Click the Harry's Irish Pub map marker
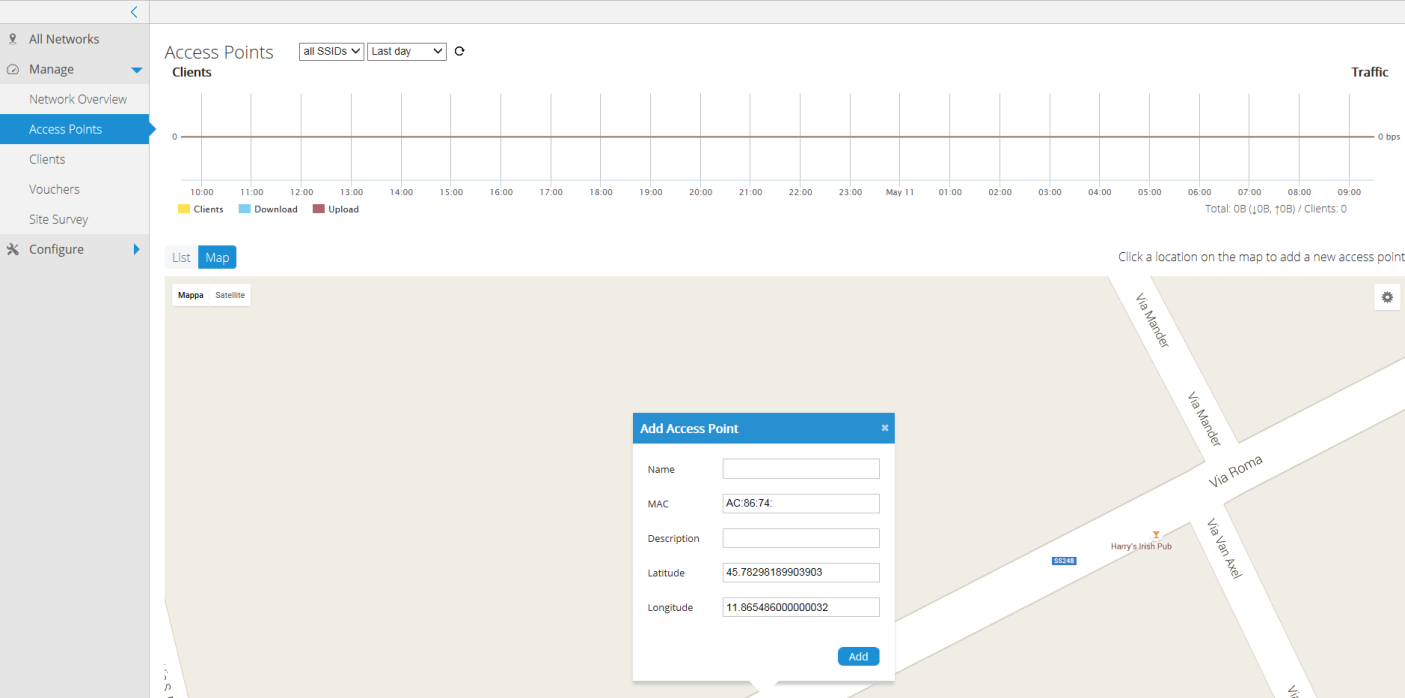This screenshot has width=1405, height=698. pos(1156,535)
